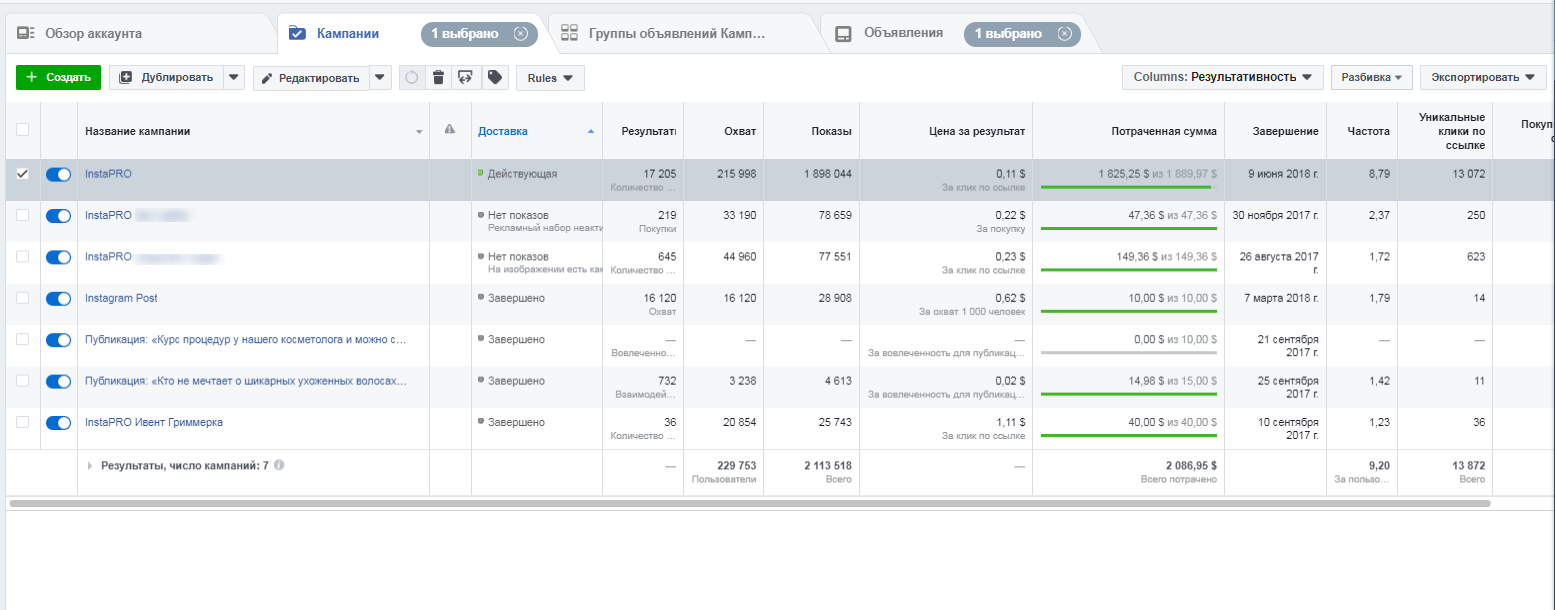Click the tag label icon

pos(494,77)
